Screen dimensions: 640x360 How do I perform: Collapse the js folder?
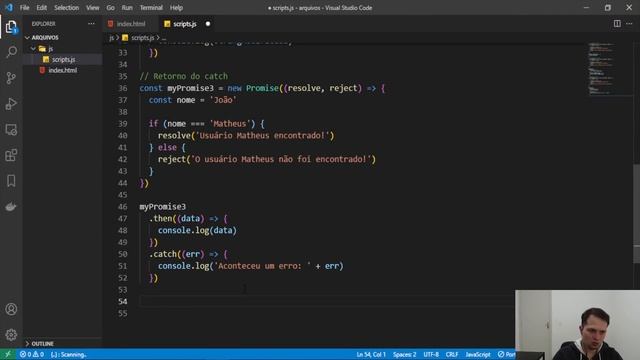33,49
